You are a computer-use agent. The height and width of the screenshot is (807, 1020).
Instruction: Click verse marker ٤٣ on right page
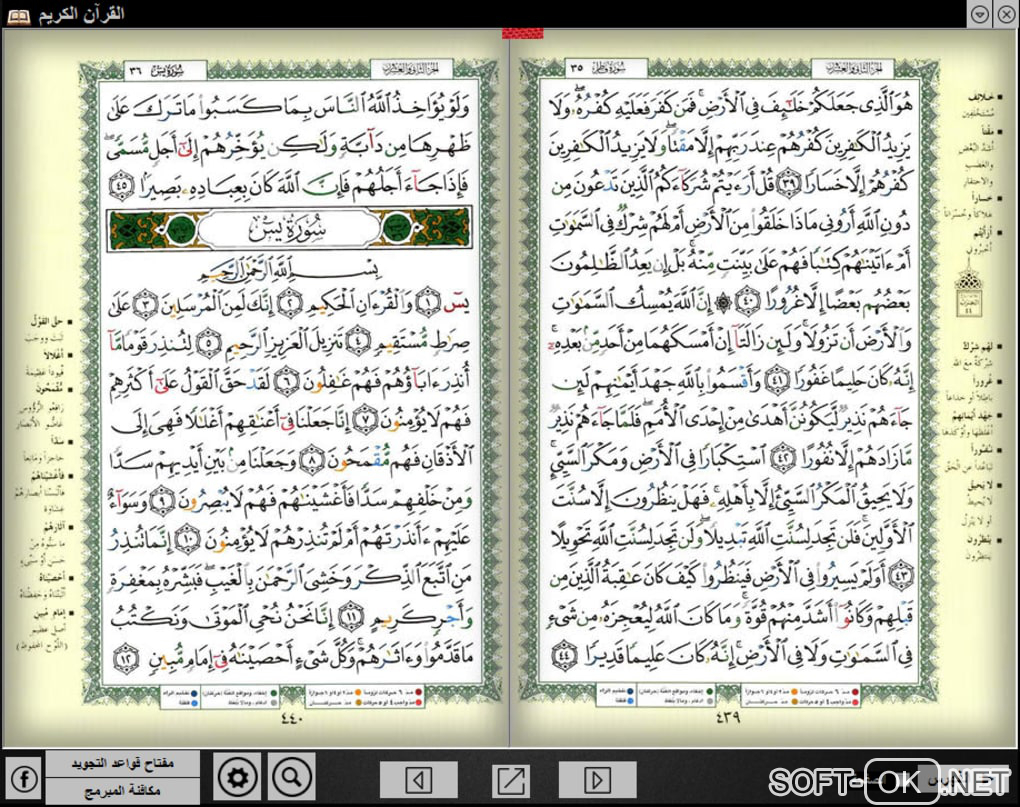(x=902, y=575)
